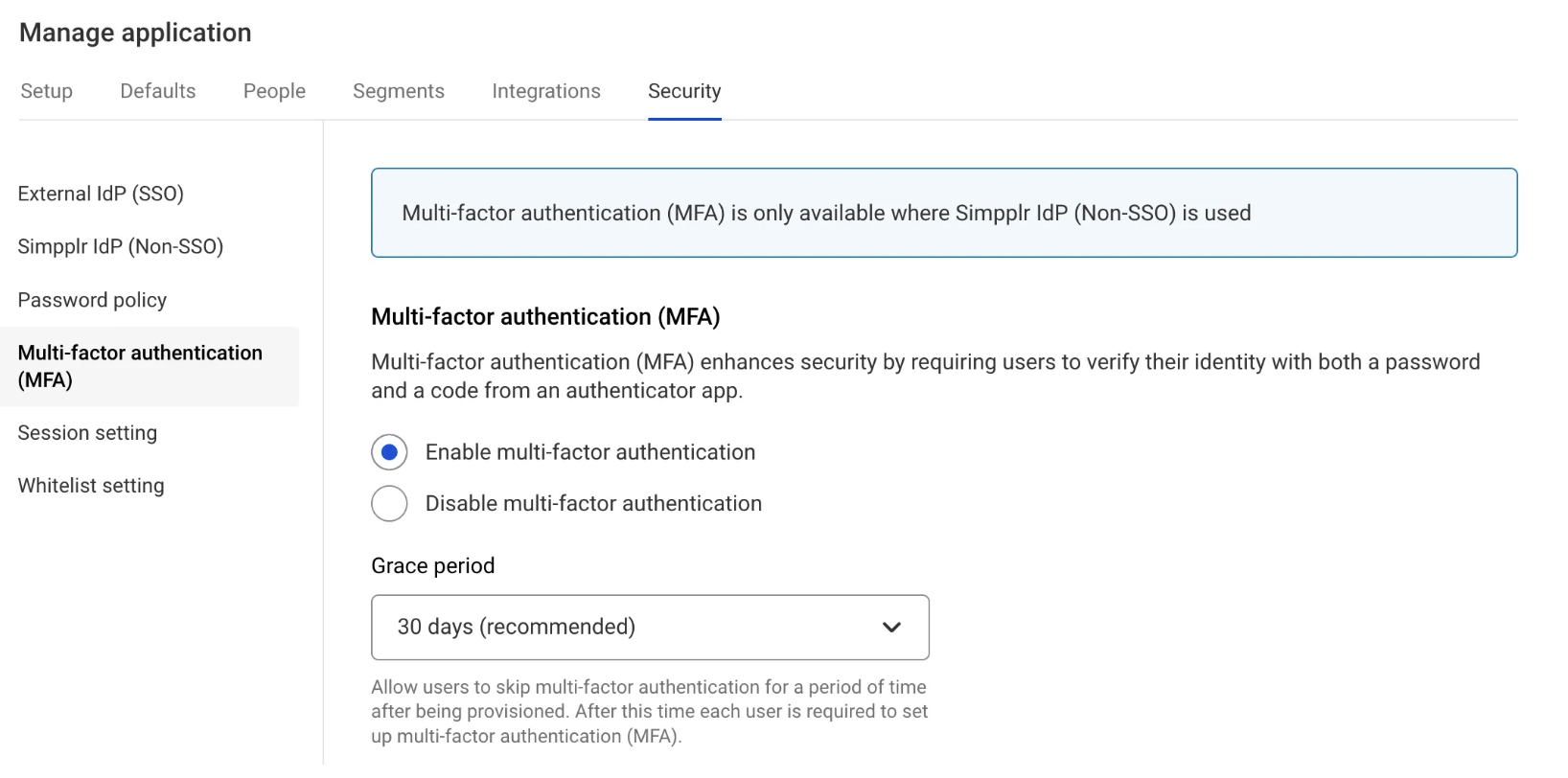Click the blue MFA availability info banner

[943, 213]
